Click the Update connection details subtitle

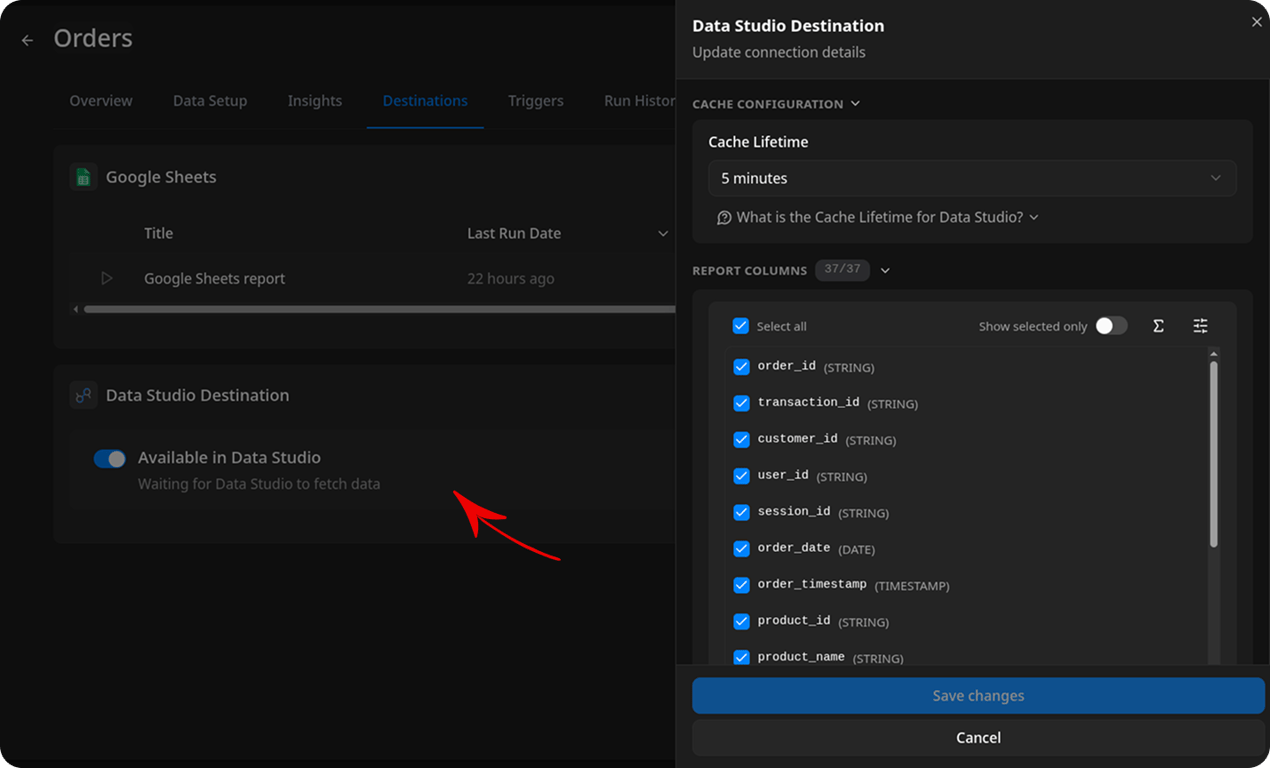(x=779, y=52)
